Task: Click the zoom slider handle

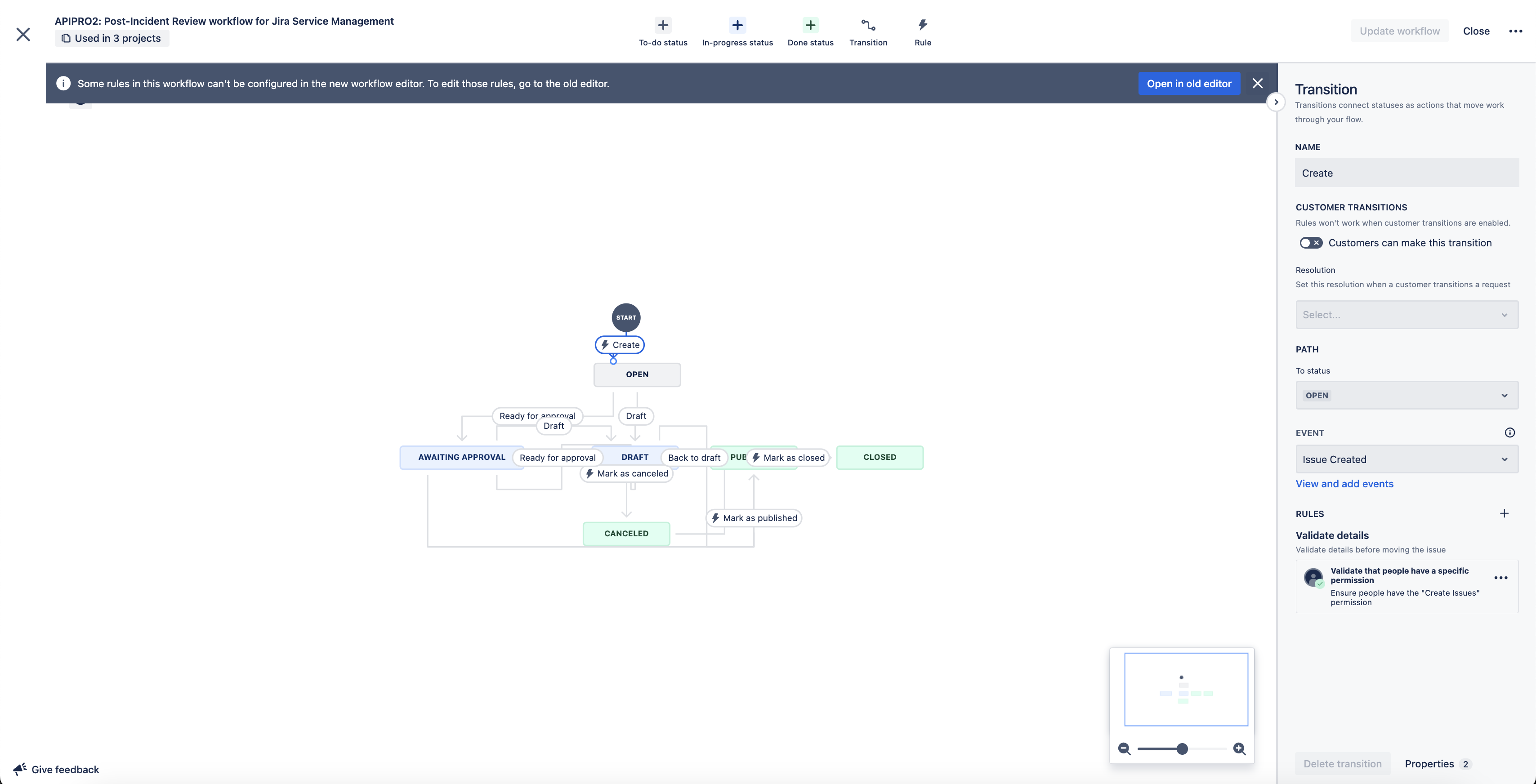Action: pos(1182,749)
